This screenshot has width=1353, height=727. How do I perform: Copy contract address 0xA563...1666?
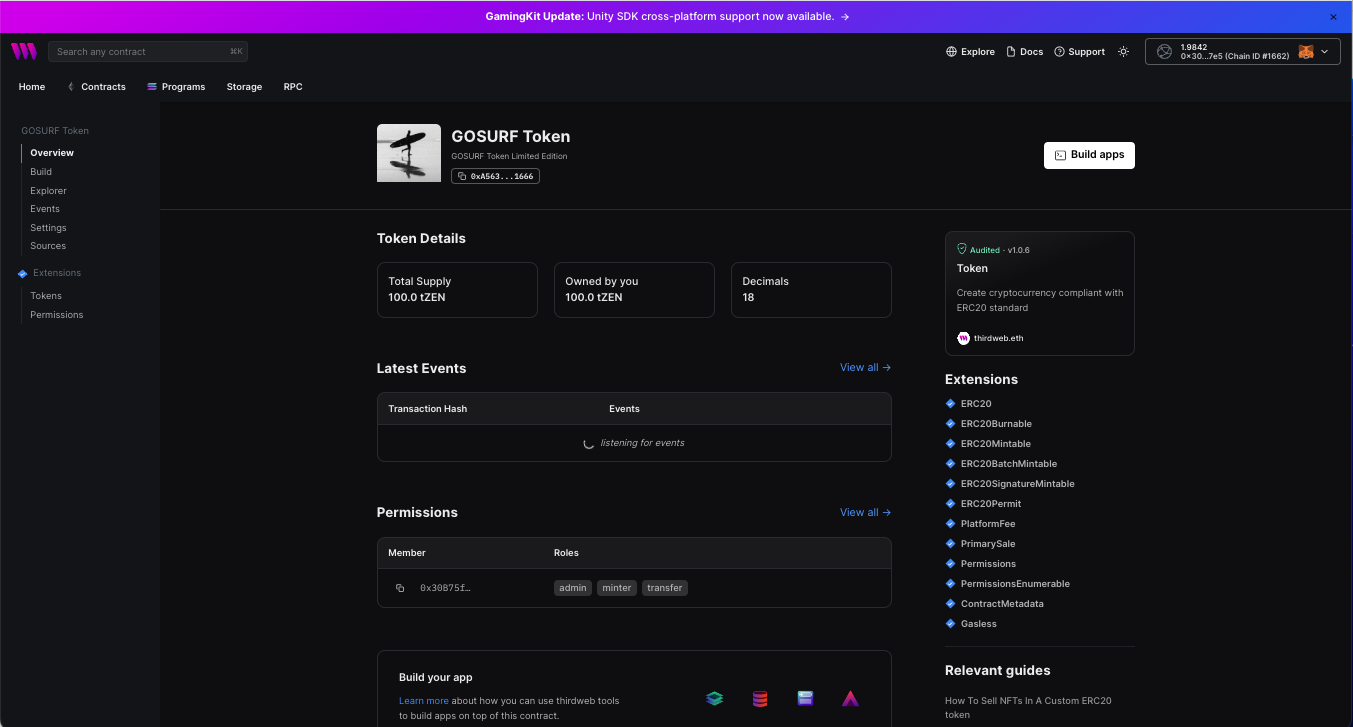click(x=495, y=176)
